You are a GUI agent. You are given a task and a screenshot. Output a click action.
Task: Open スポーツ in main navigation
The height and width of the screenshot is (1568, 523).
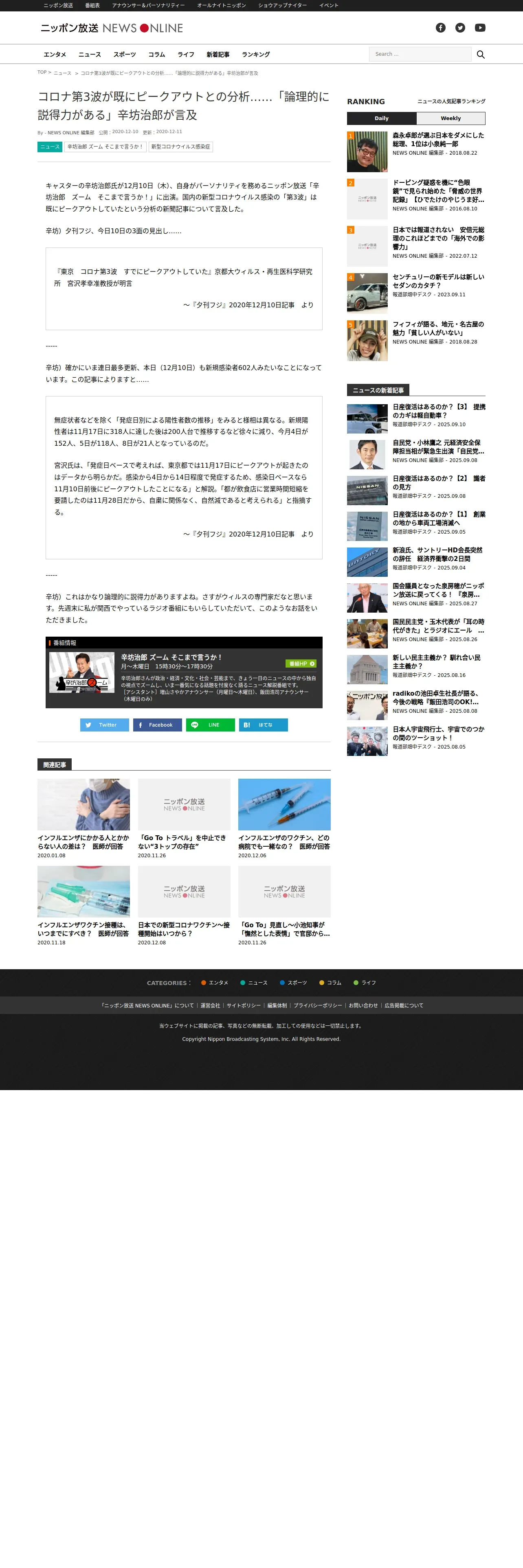pyautogui.click(x=124, y=55)
